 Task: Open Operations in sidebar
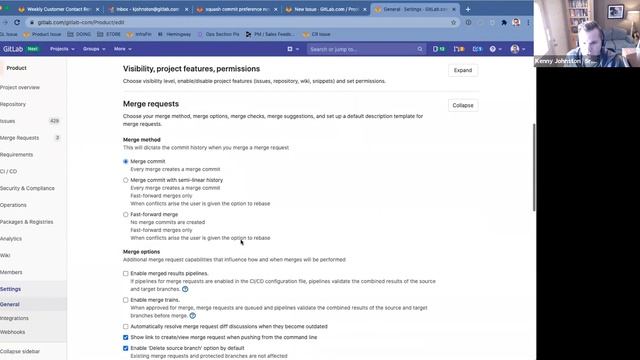point(13,205)
